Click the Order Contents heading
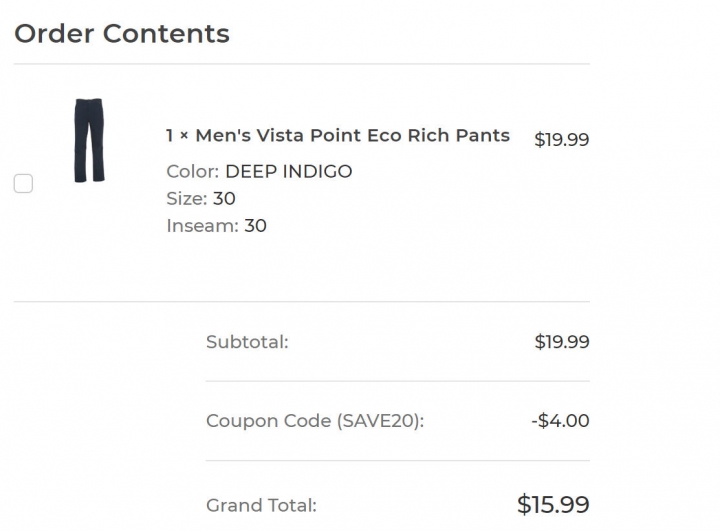 (122, 34)
